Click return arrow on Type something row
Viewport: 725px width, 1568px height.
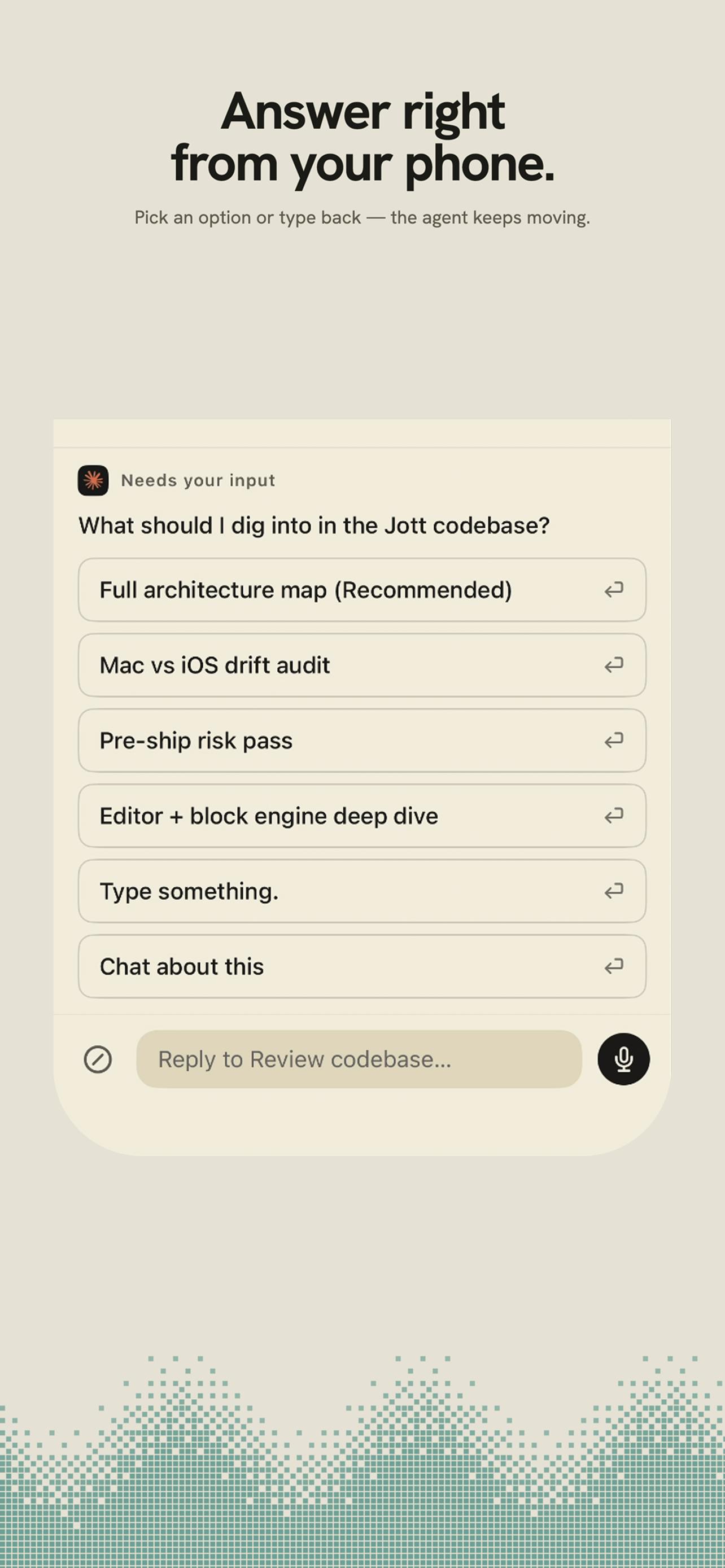pyautogui.click(x=614, y=891)
